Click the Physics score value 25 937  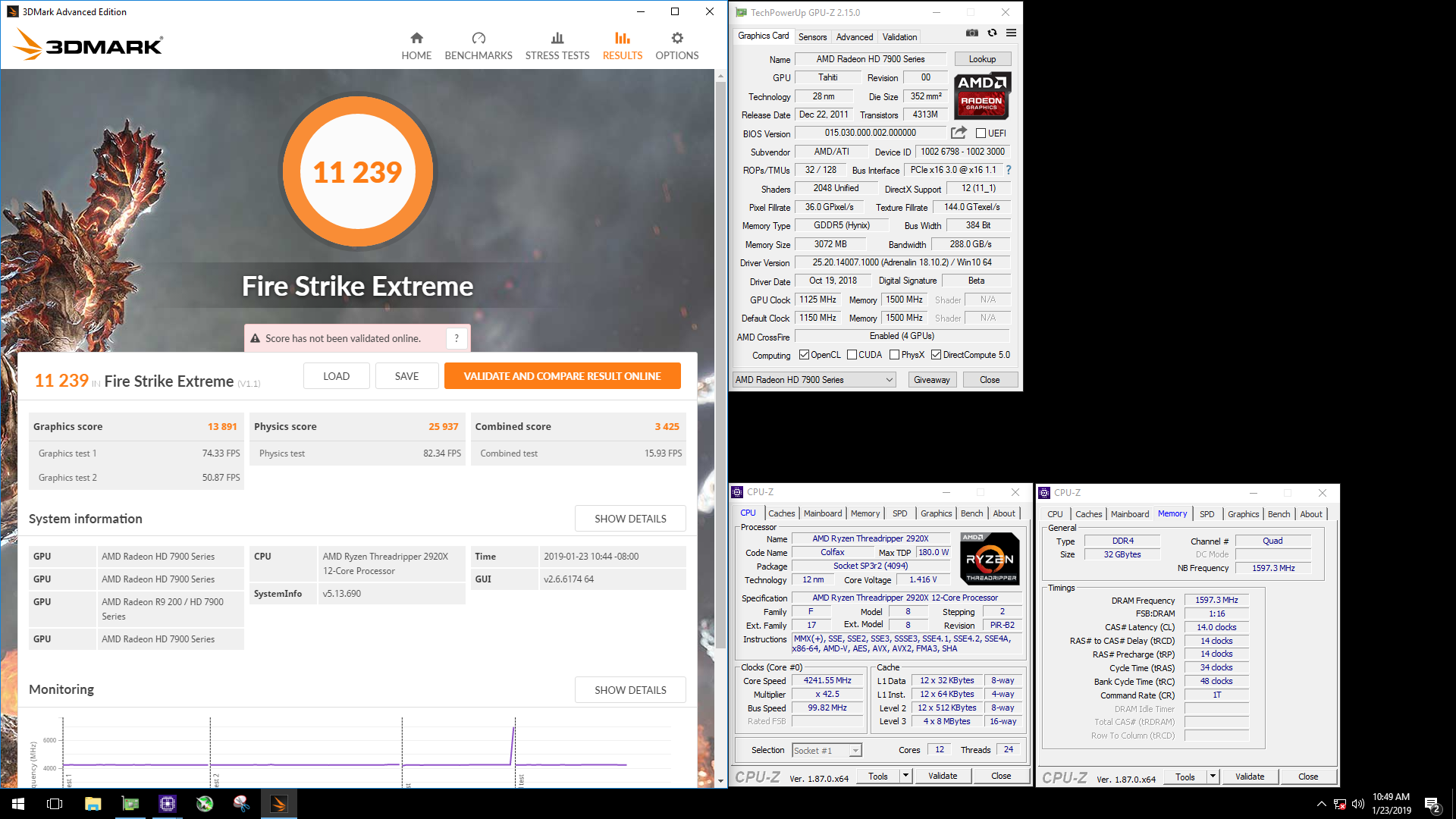coord(443,427)
